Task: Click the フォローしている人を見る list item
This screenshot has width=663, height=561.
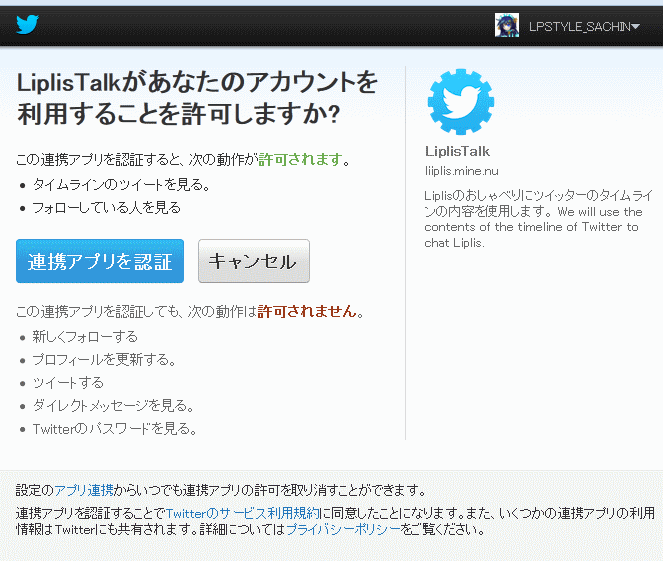Action: (x=107, y=208)
